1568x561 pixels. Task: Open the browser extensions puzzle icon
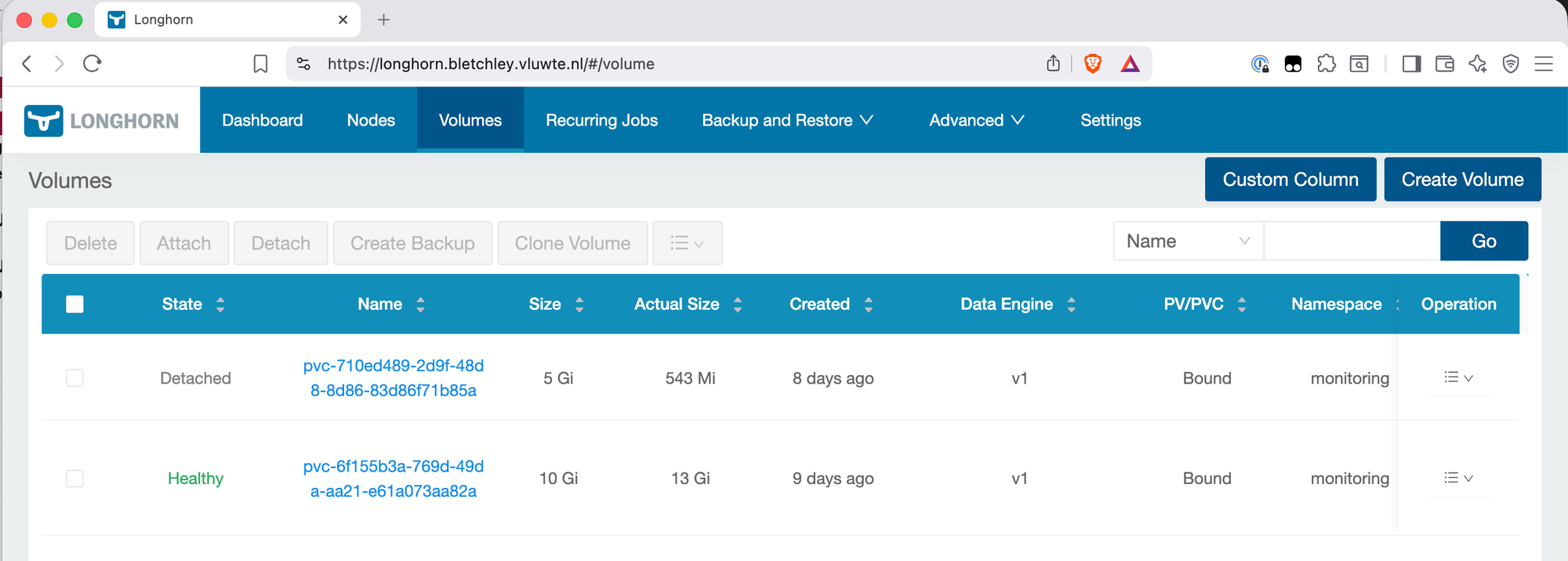1326,64
